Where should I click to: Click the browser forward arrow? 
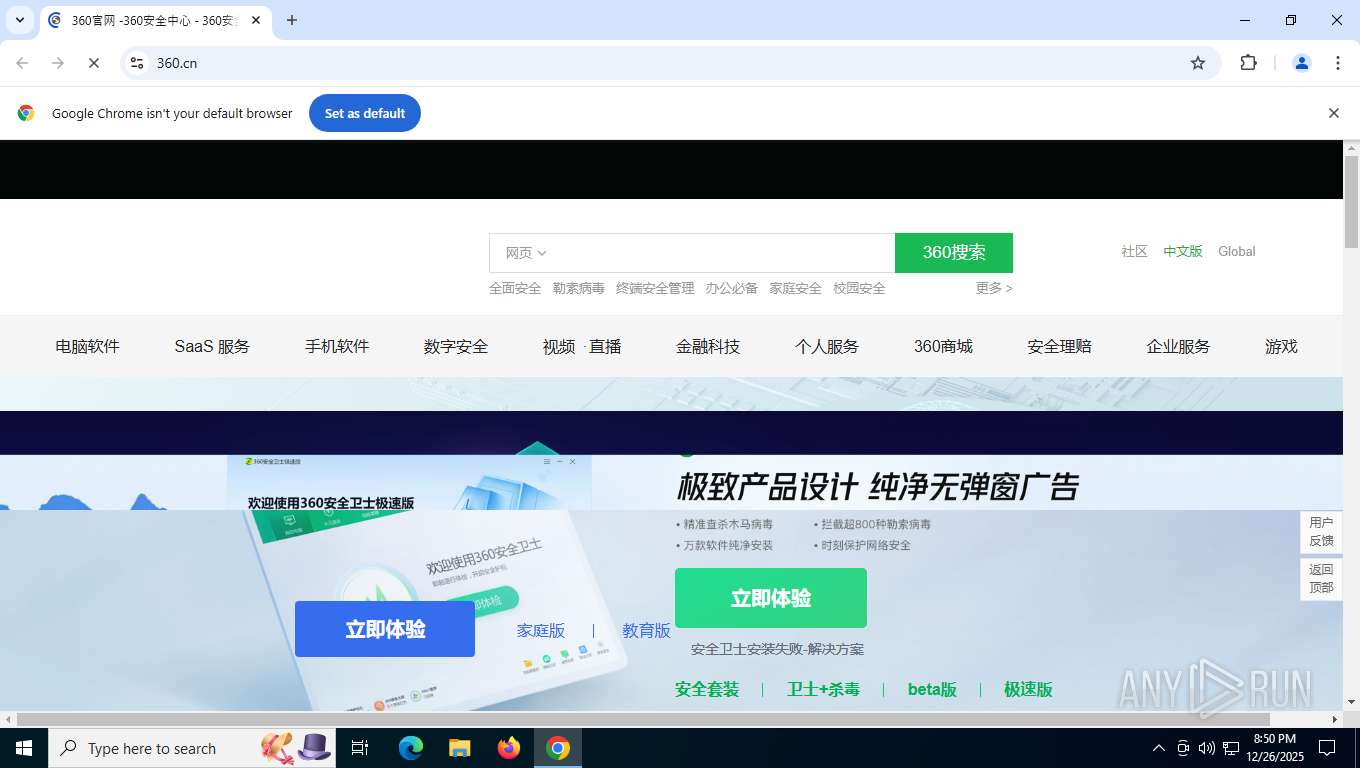point(58,63)
